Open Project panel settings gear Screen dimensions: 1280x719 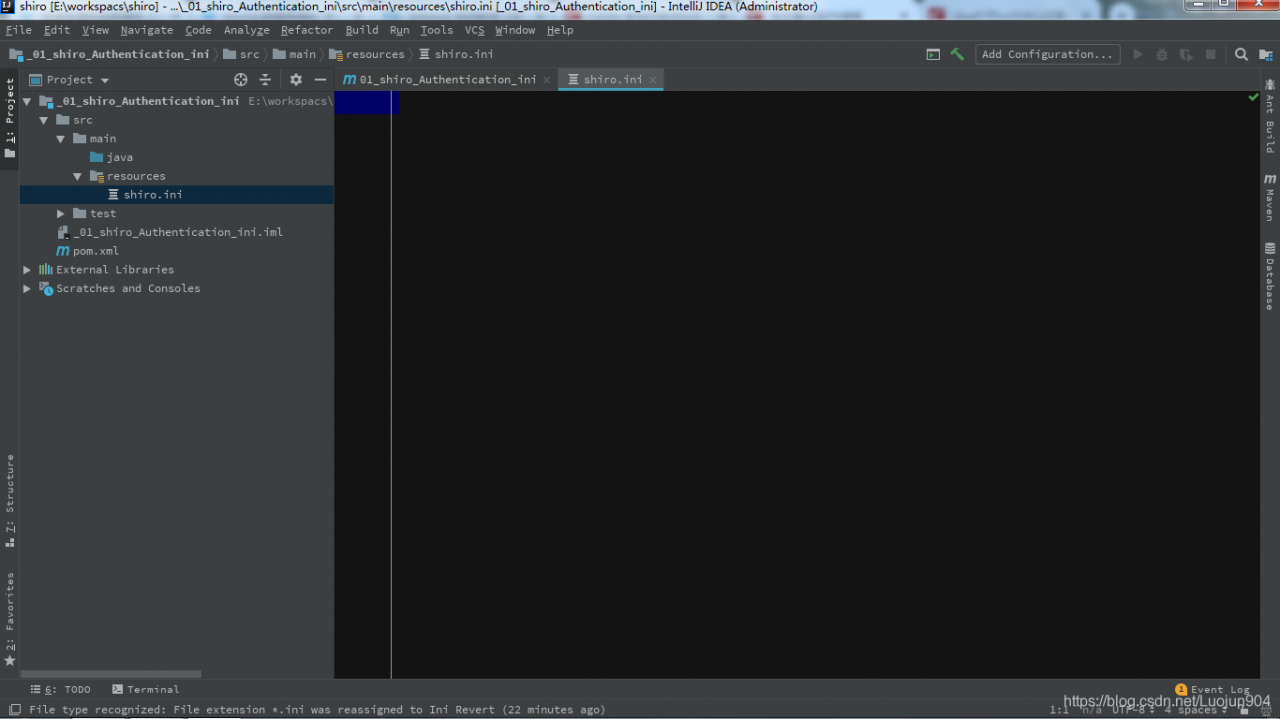(296, 79)
